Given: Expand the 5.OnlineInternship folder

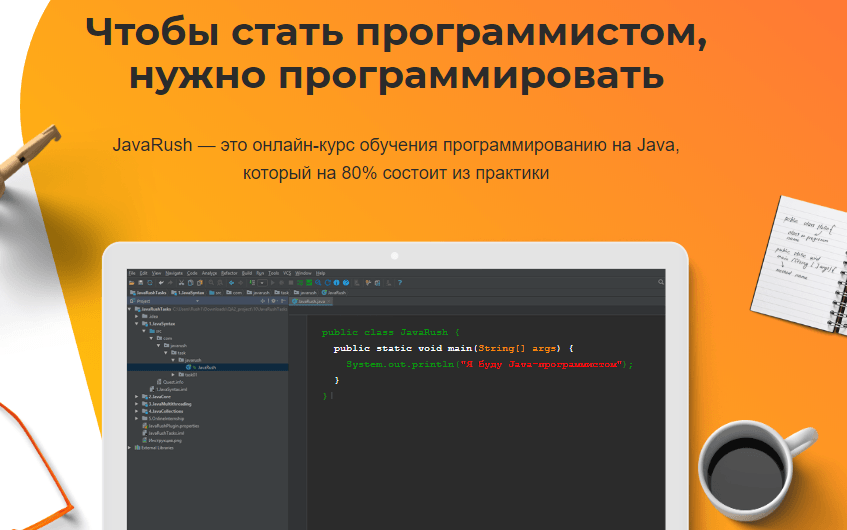Looking at the screenshot, I should click(137, 418).
